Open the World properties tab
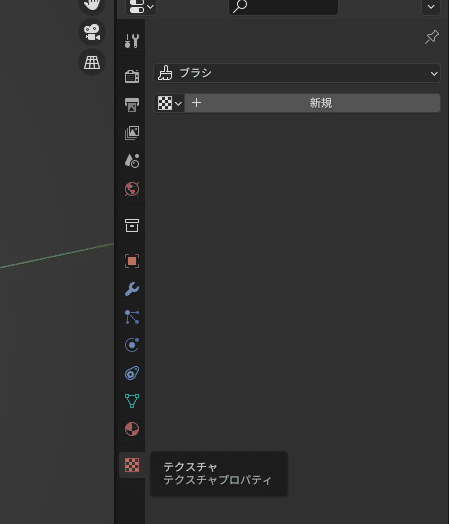This screenshot has height=524, width=449. pos(132,189)
